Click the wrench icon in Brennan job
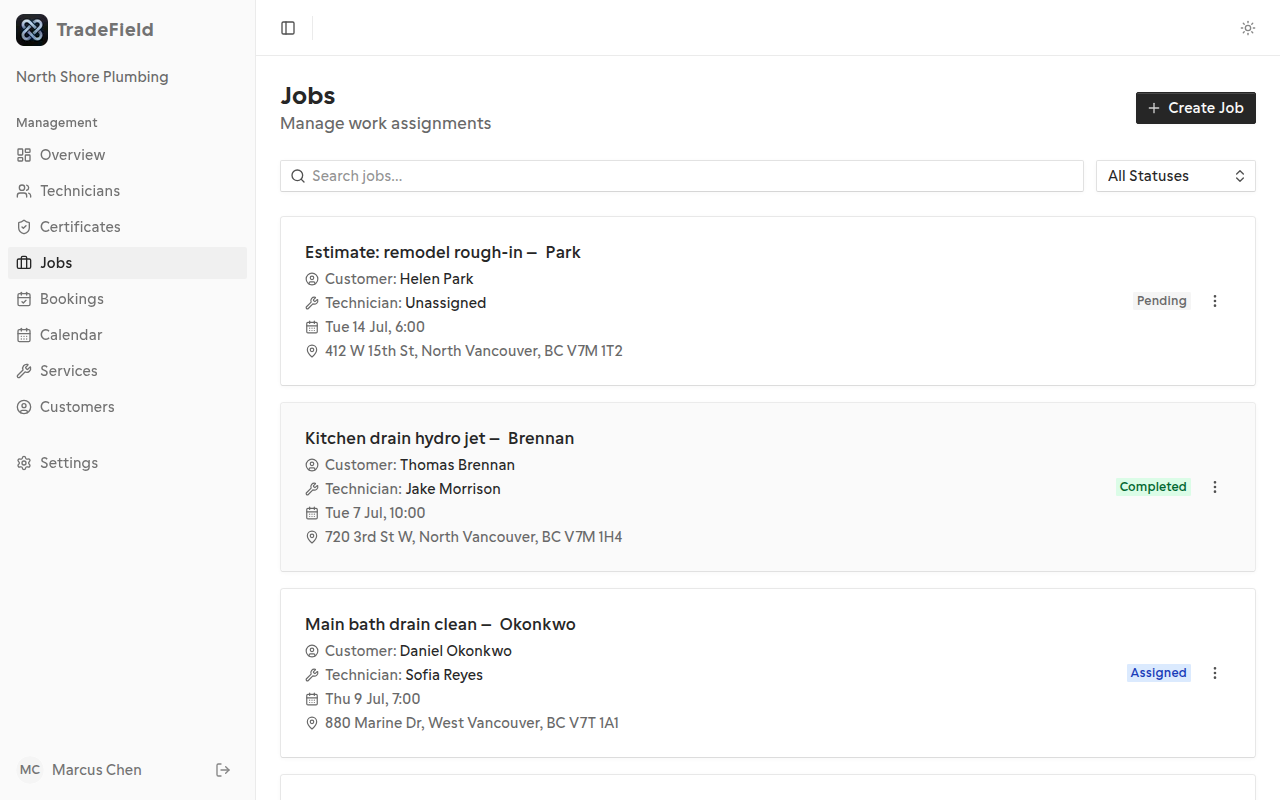 point(312,489)
